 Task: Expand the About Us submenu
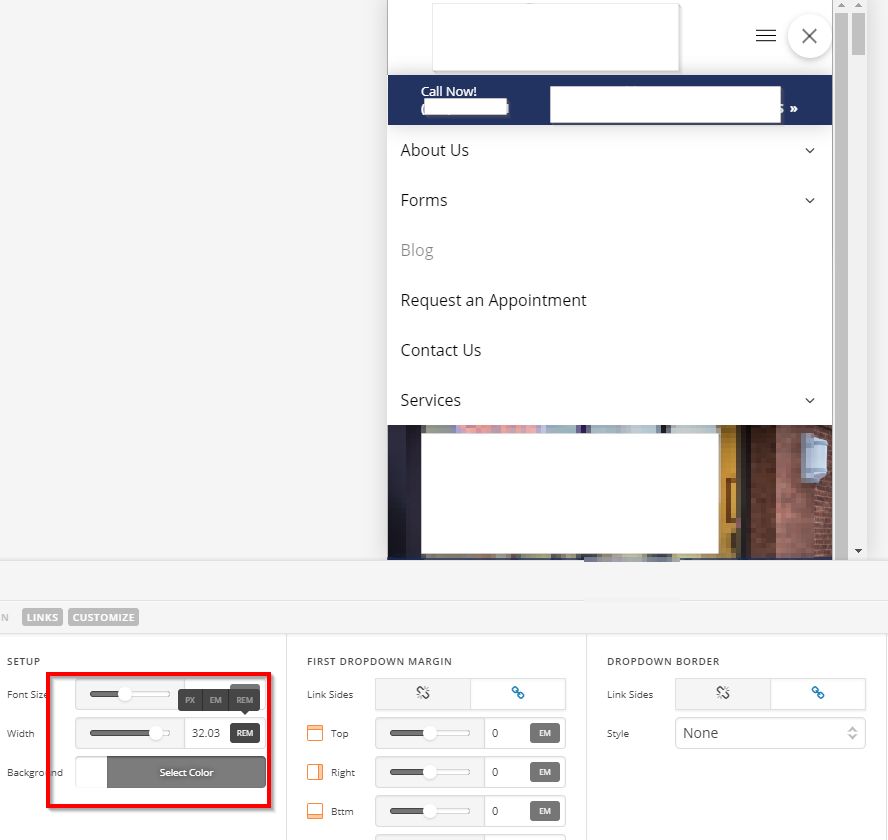809,151
